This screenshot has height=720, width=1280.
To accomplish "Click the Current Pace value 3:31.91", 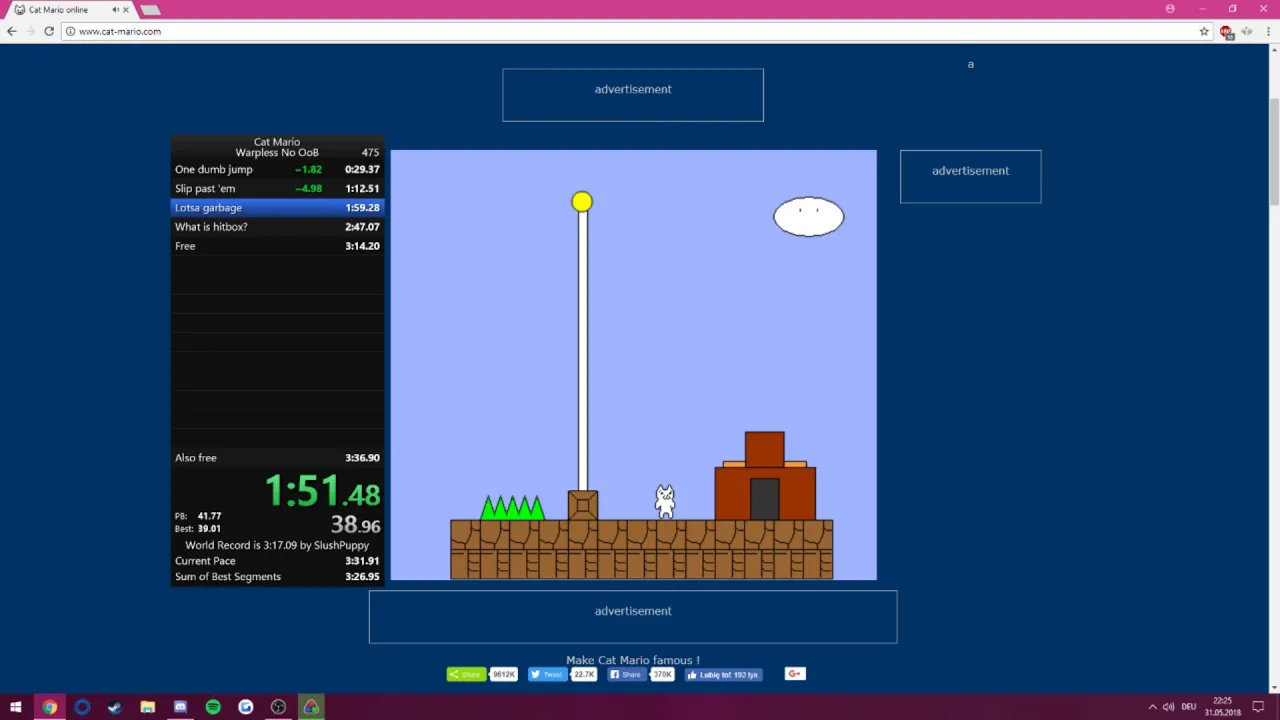I will coord(362,561).
